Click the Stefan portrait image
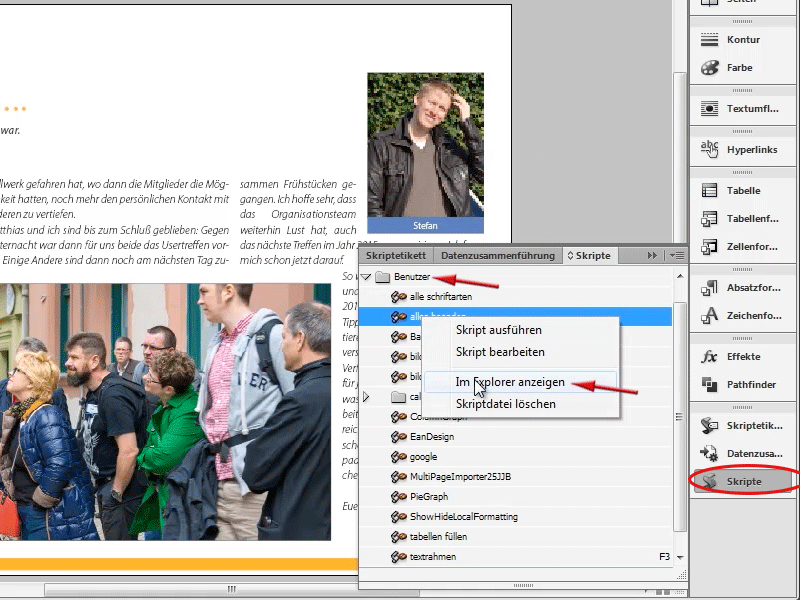Viewport: 800px width, 600px height. coord(426,145)
